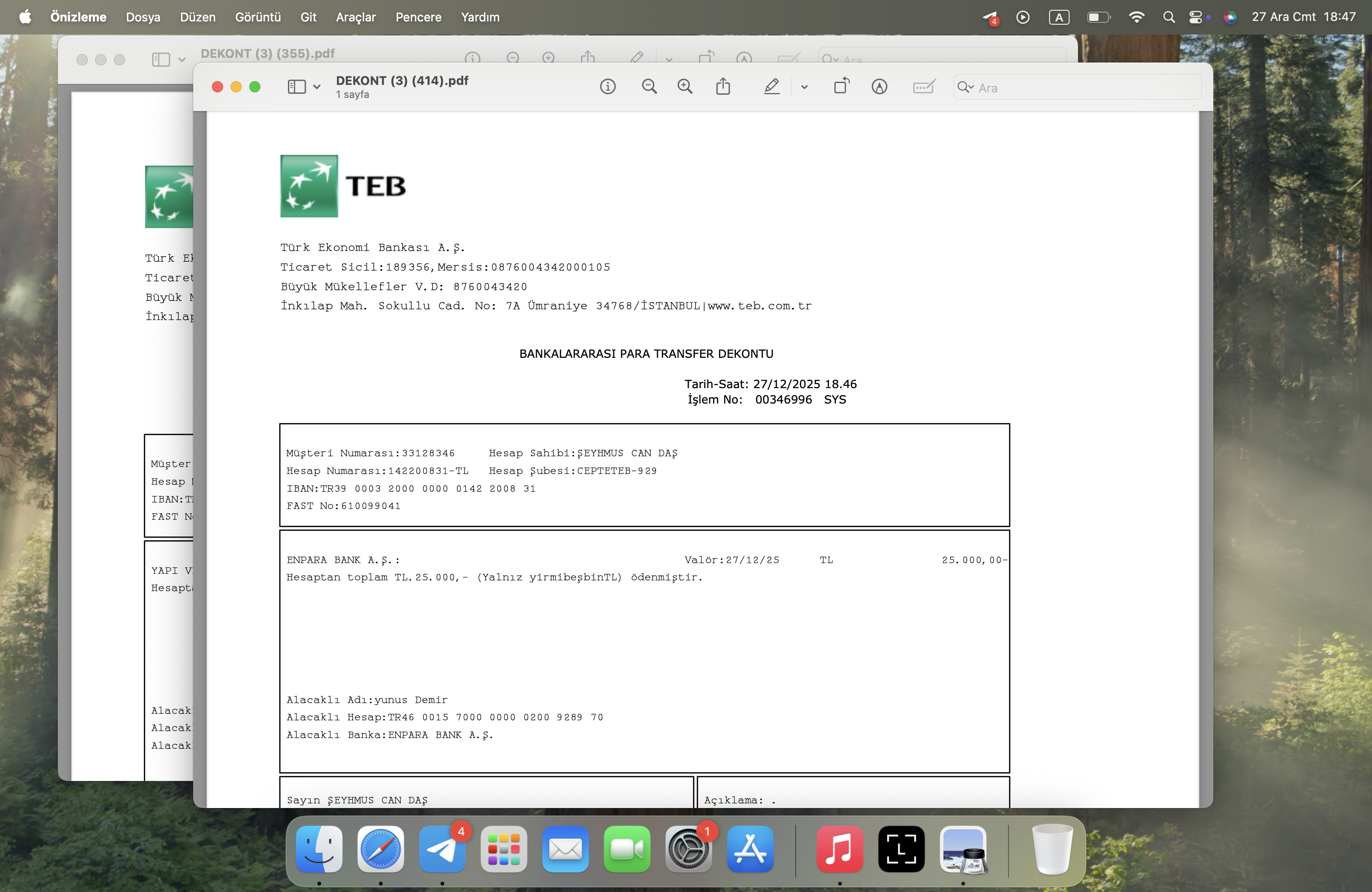Select the FAST No:610099041 text

click(343, 506)
